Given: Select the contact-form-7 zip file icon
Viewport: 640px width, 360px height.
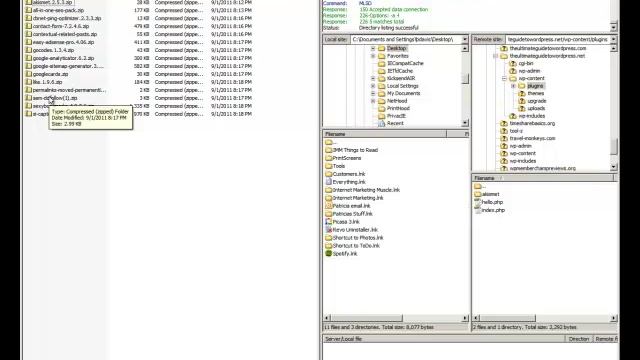Looking at the screenshot, I should coord(29,26).
